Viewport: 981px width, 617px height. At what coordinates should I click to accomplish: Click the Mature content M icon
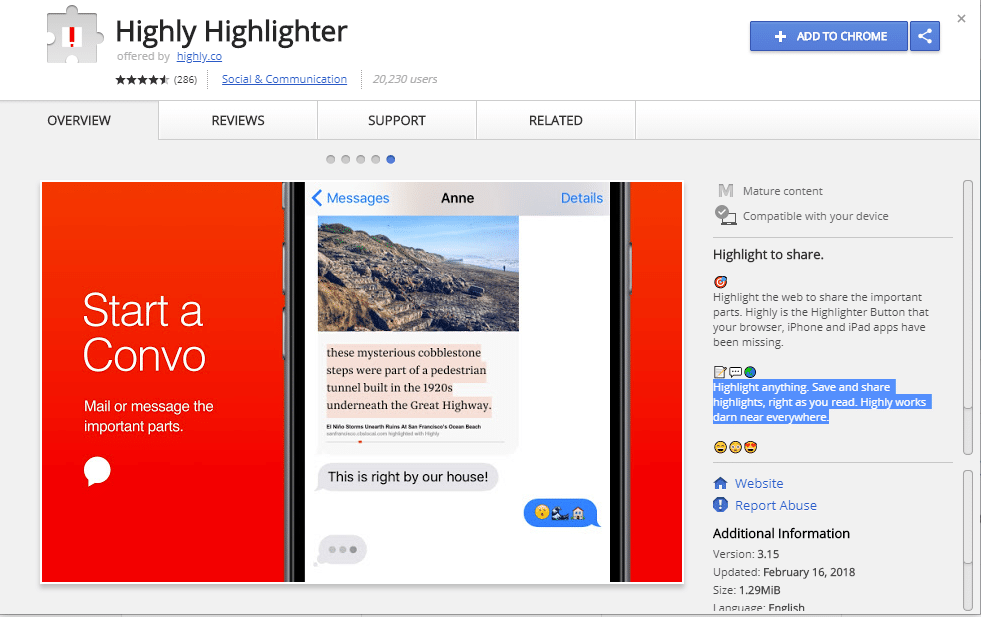point(726,190)
